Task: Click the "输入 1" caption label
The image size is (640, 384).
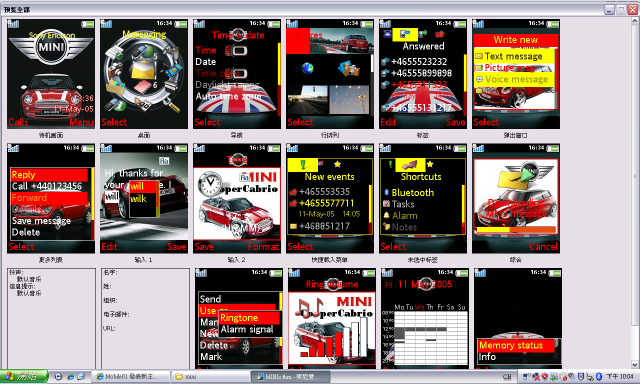Action: tap(144, 260)
